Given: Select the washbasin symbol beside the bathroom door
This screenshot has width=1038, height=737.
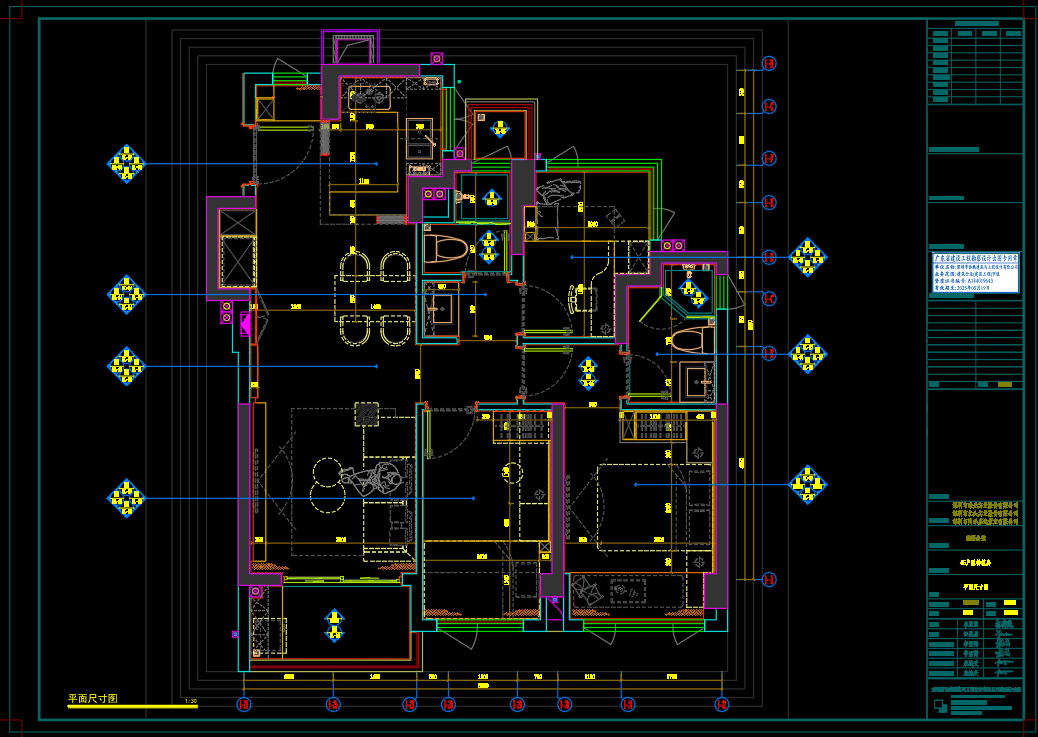Looking at the screenshot, I should (440, 315).
